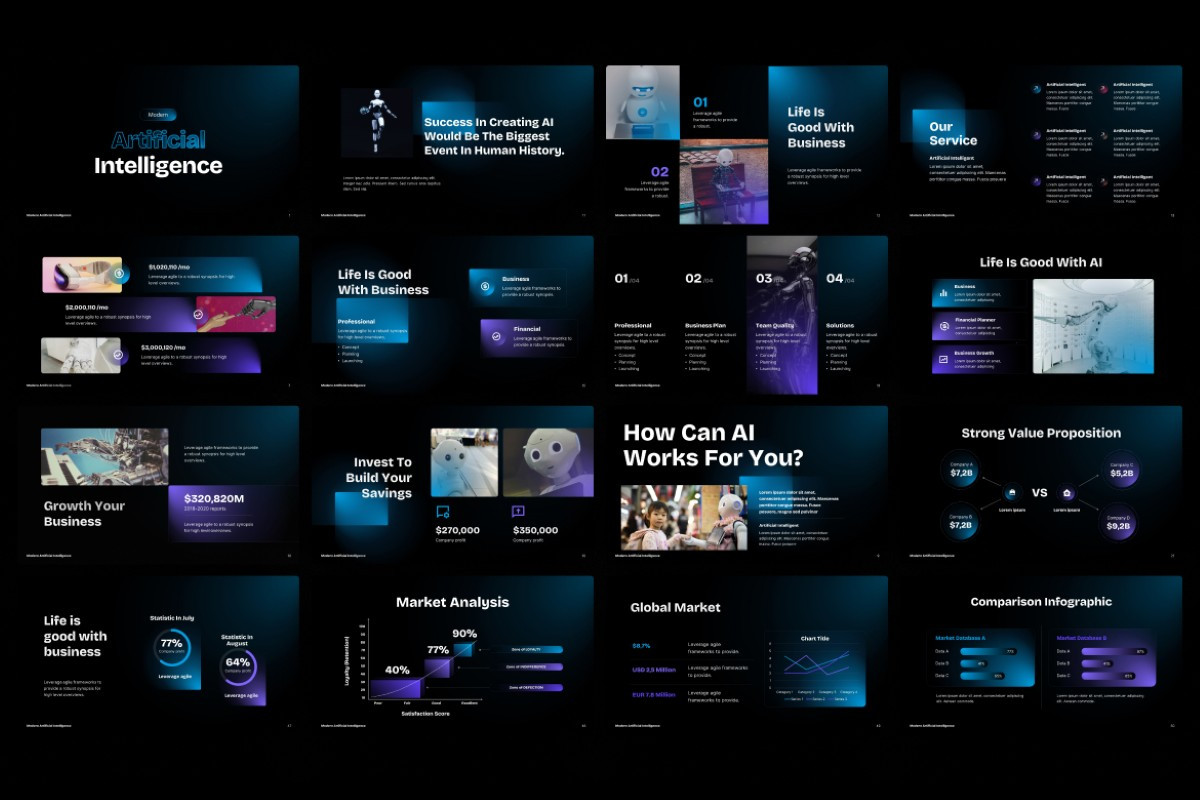Click the 'Chart Title' line chart

click(815, 668)
